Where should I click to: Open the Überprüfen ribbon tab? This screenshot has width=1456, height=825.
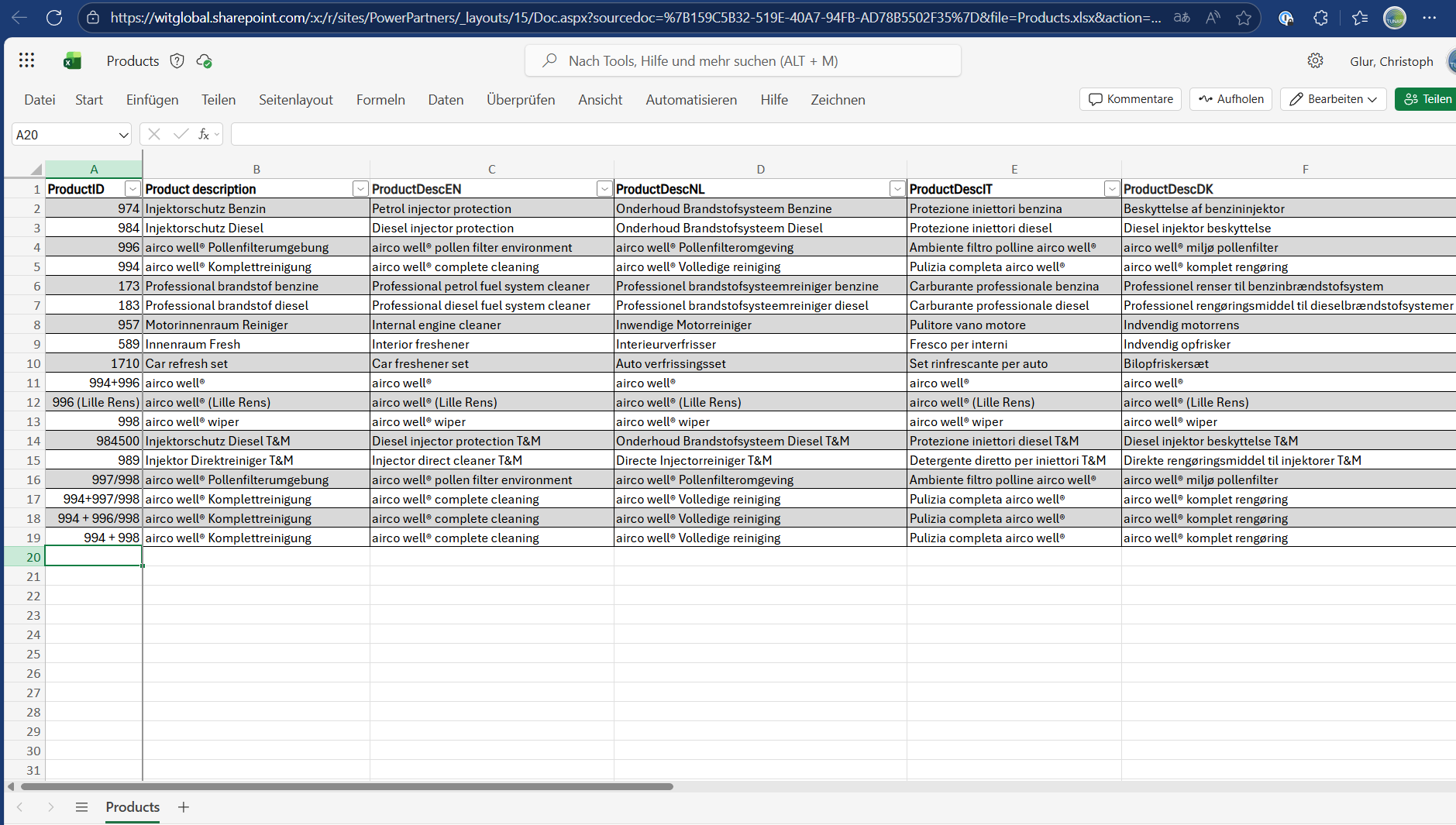click(521, 99)
